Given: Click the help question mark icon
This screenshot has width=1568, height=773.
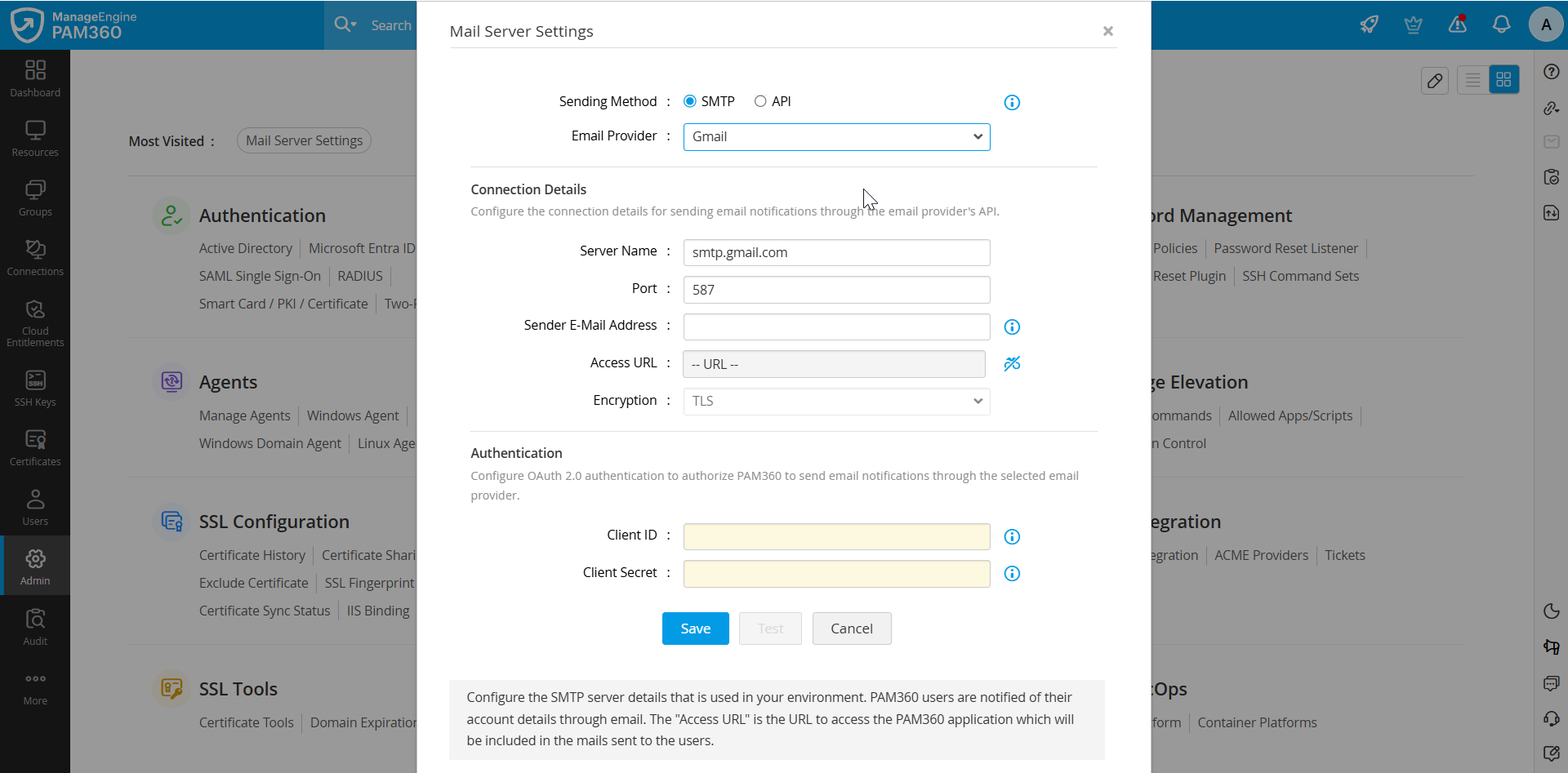Looking at the screenshot, I should (x=1552, y=72).
